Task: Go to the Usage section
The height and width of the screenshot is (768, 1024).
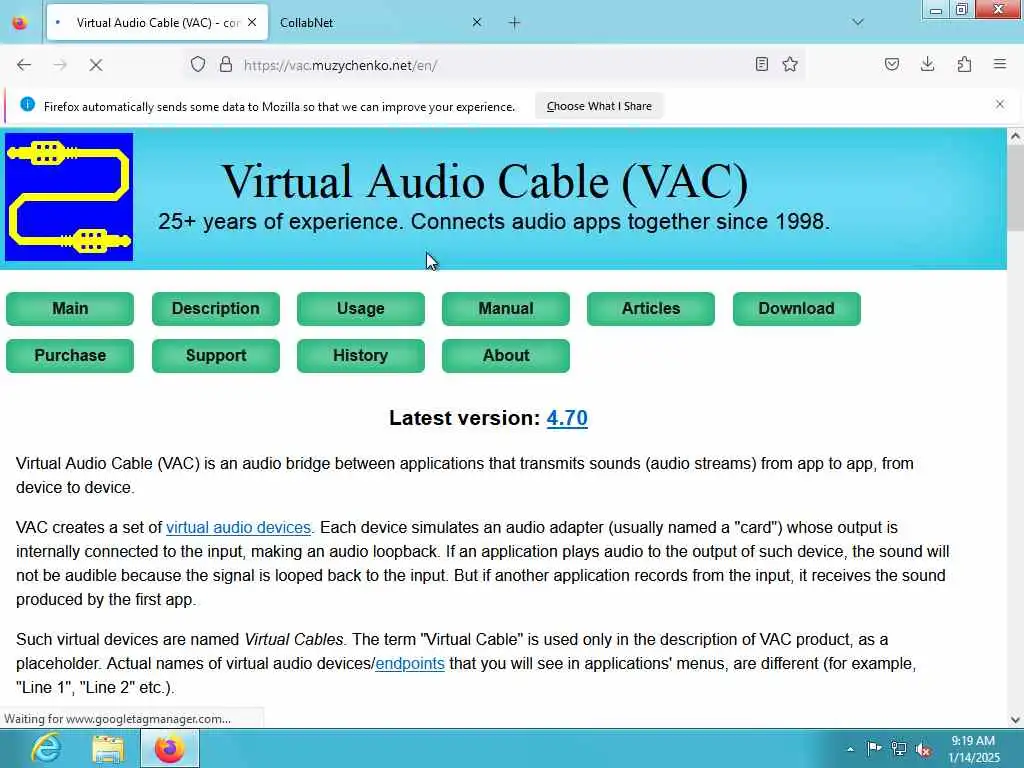Action: tap(360, 308)
